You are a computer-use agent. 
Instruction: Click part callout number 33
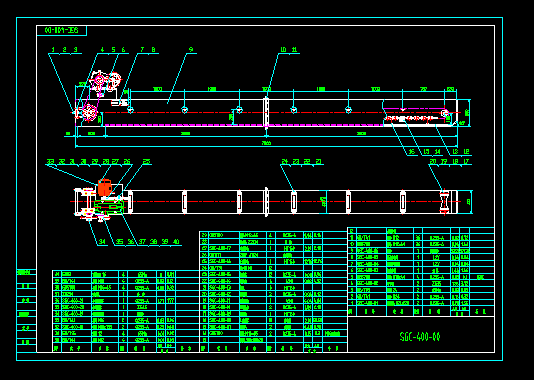click(50, 161)
